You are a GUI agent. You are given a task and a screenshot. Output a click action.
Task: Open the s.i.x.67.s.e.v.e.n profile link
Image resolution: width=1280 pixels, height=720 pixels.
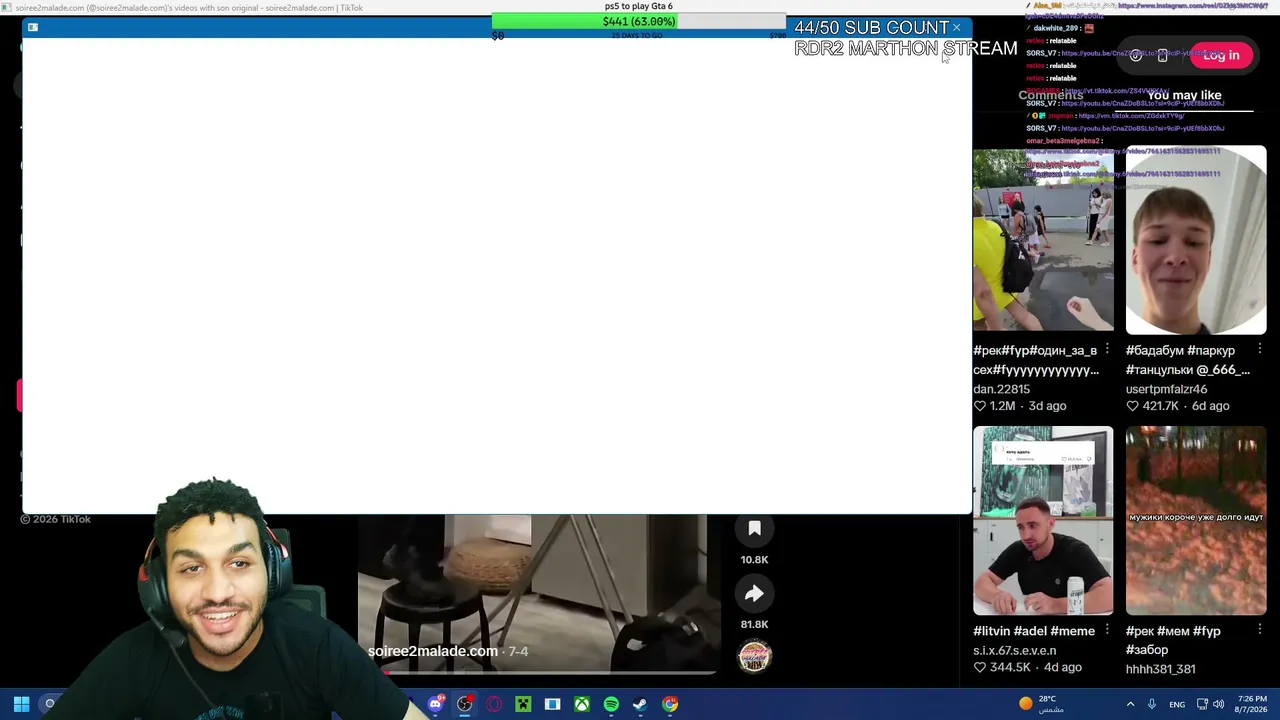tap(1014, 650)
